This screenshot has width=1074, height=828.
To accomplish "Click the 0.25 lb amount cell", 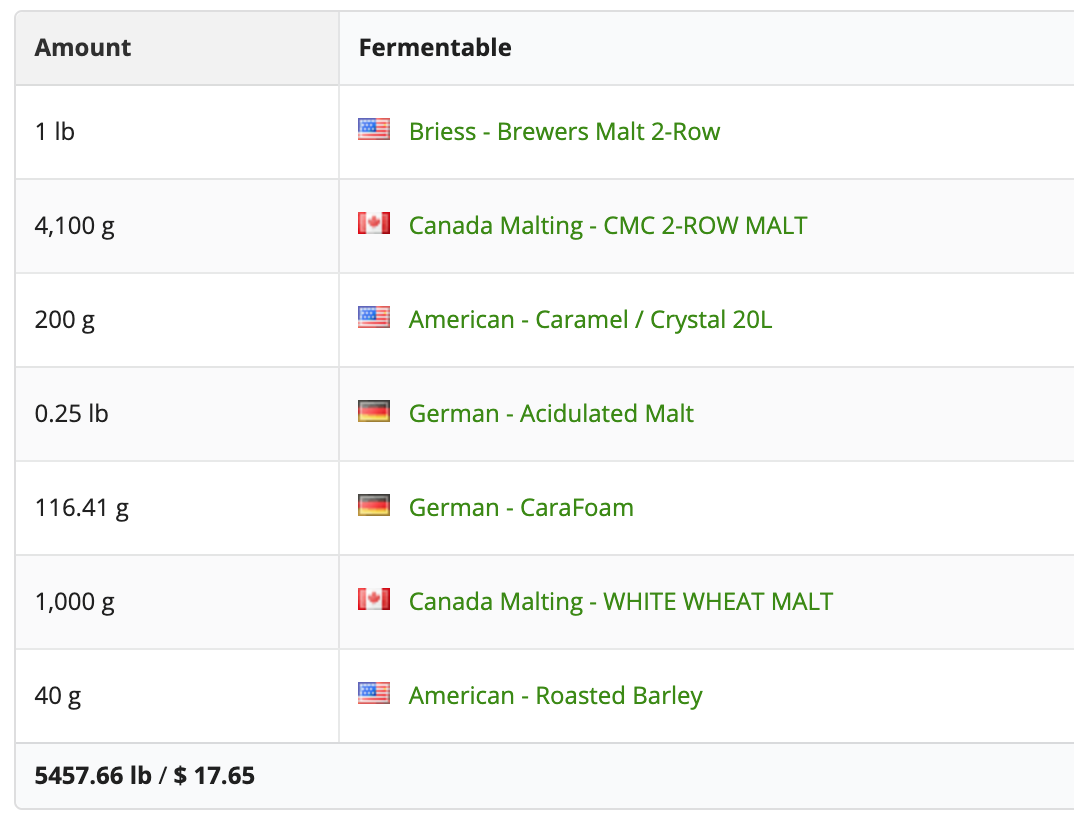I will pos(71,414).
